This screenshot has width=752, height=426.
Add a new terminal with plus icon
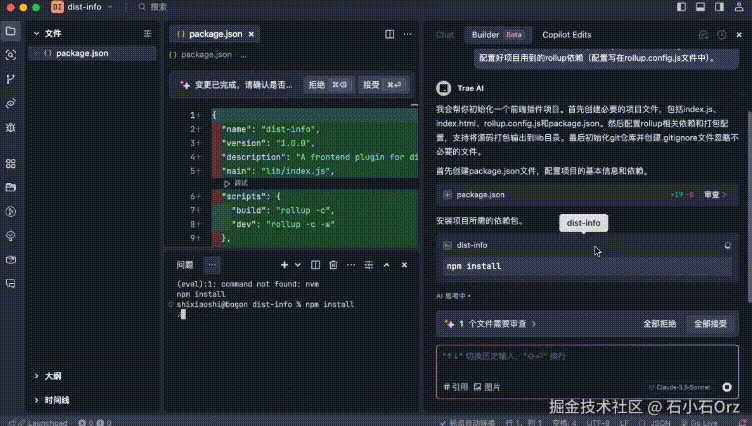coord(284,265)
